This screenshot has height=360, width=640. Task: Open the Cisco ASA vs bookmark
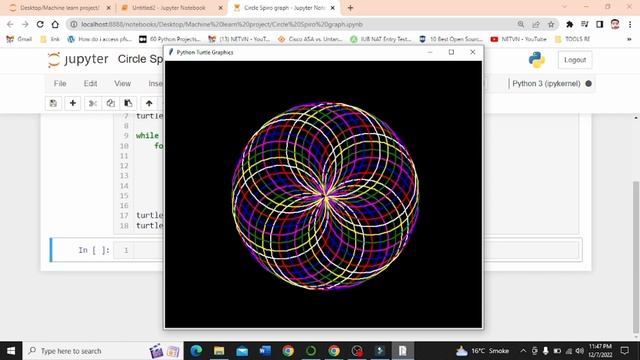pyautogui.click(x=310, y=39)
